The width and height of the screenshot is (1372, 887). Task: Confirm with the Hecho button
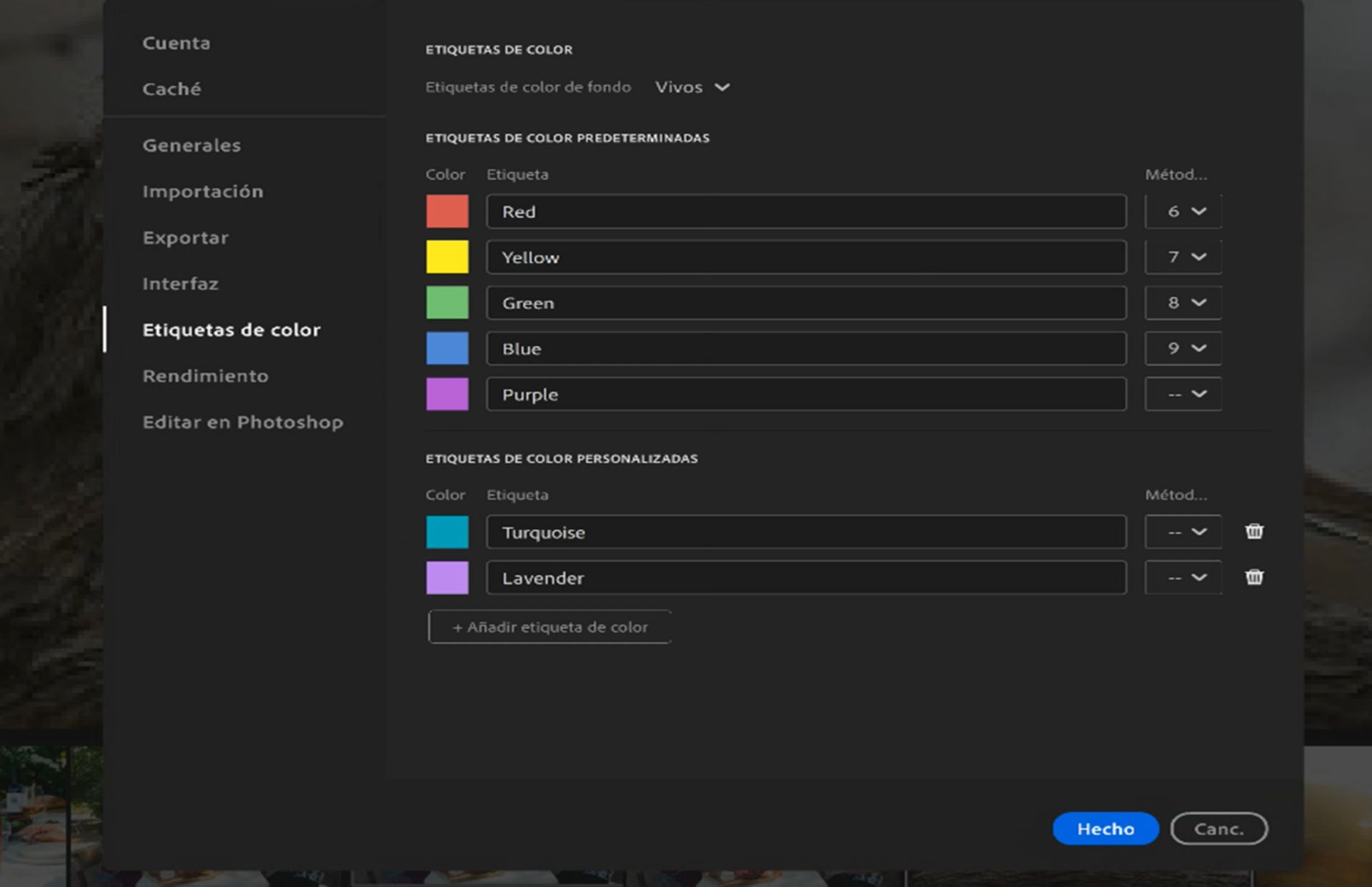coord(1105,829)
